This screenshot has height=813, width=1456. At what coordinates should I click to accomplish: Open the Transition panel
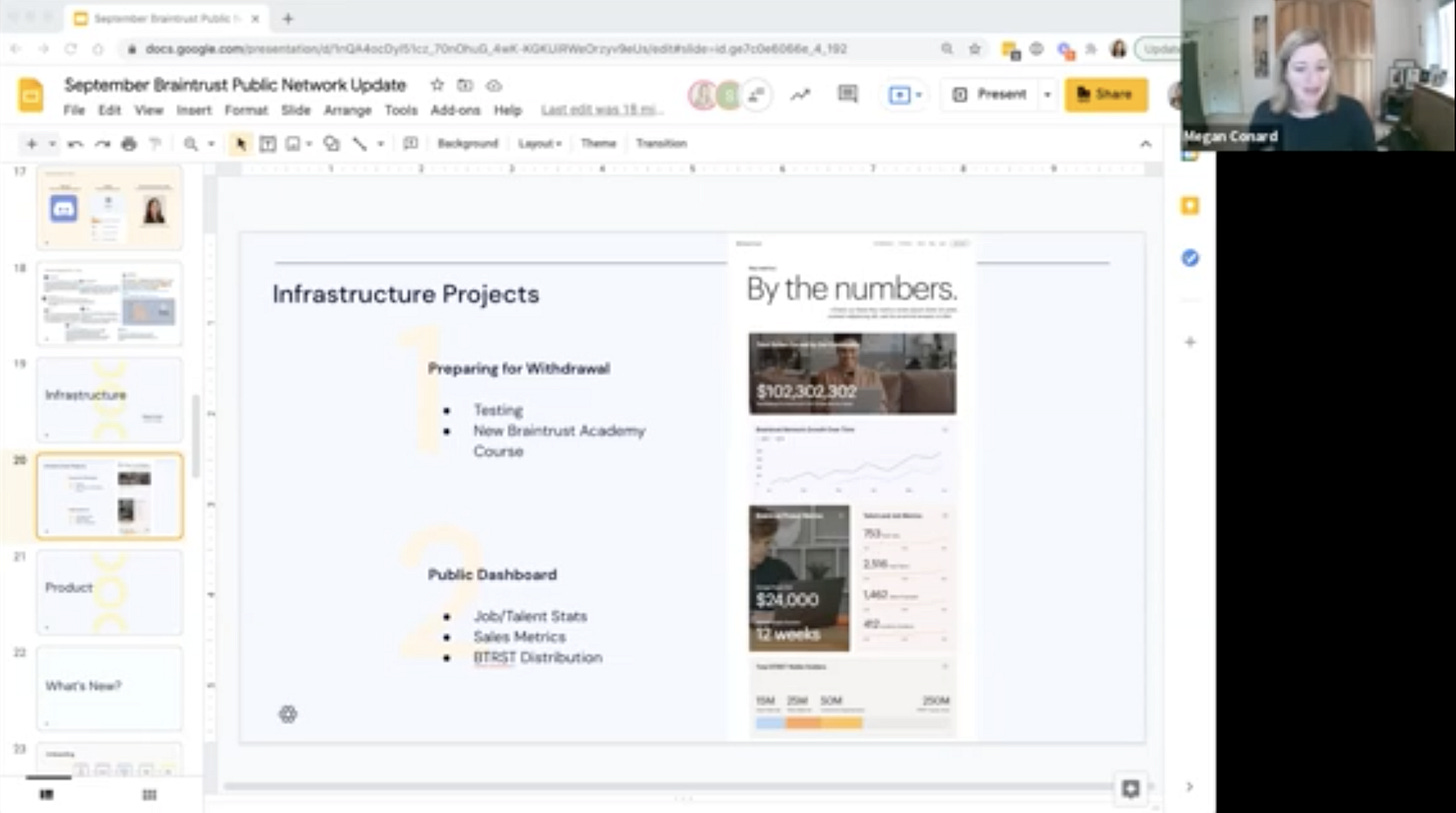661,144
